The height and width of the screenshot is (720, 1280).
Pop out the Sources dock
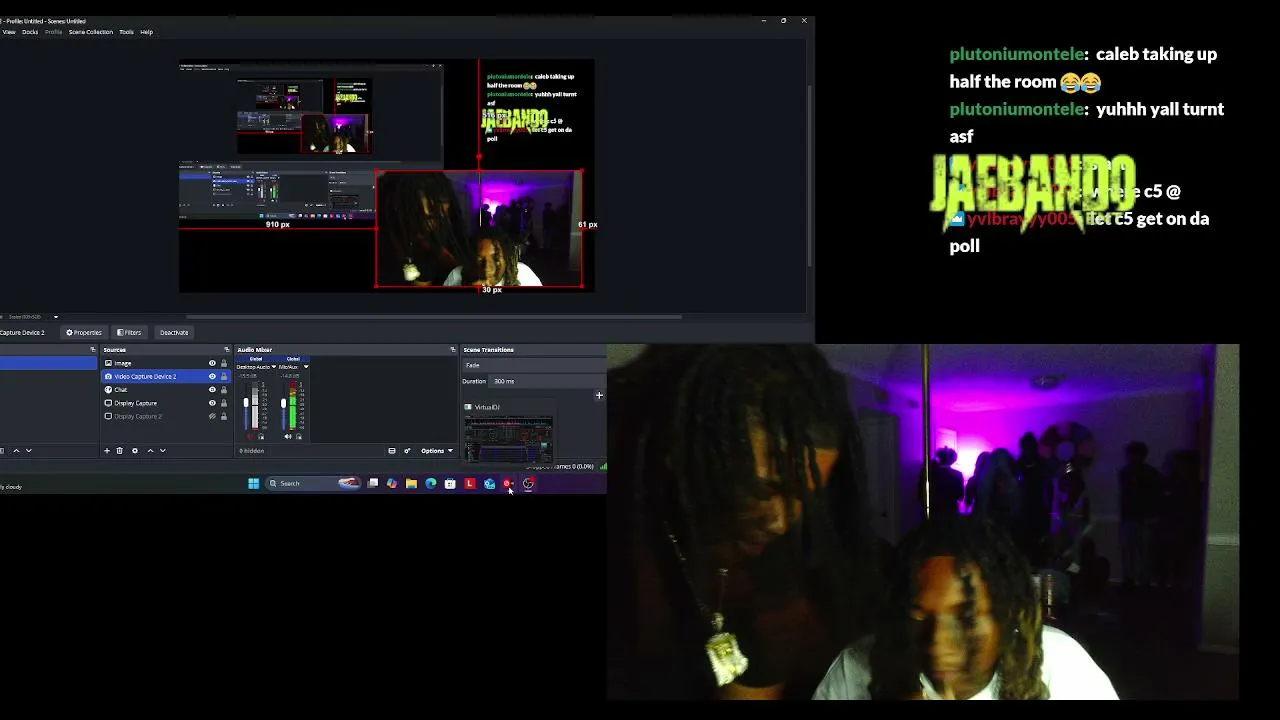(x=227, y=350)
